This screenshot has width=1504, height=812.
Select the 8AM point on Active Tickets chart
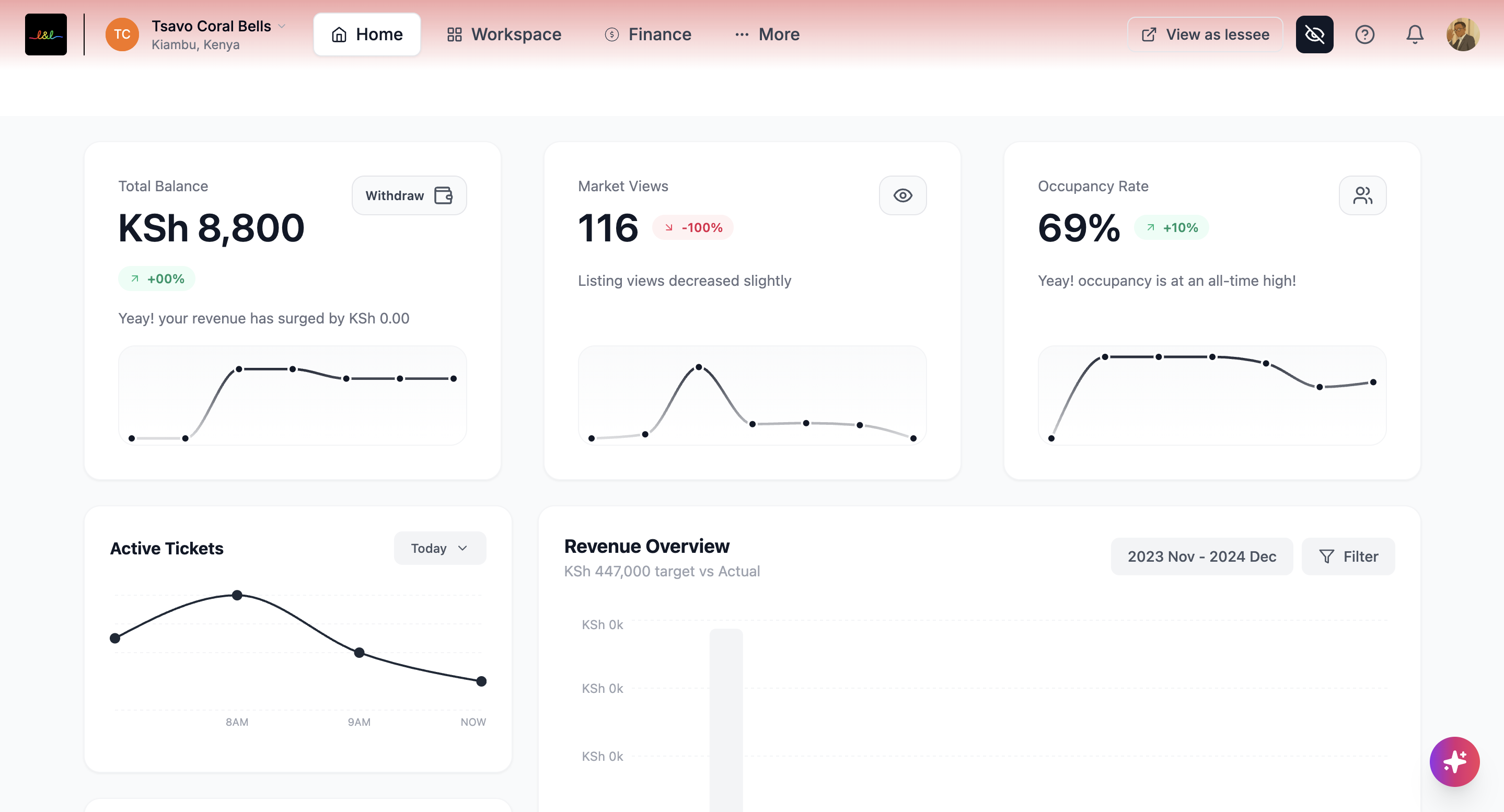(x=237, y=596)
